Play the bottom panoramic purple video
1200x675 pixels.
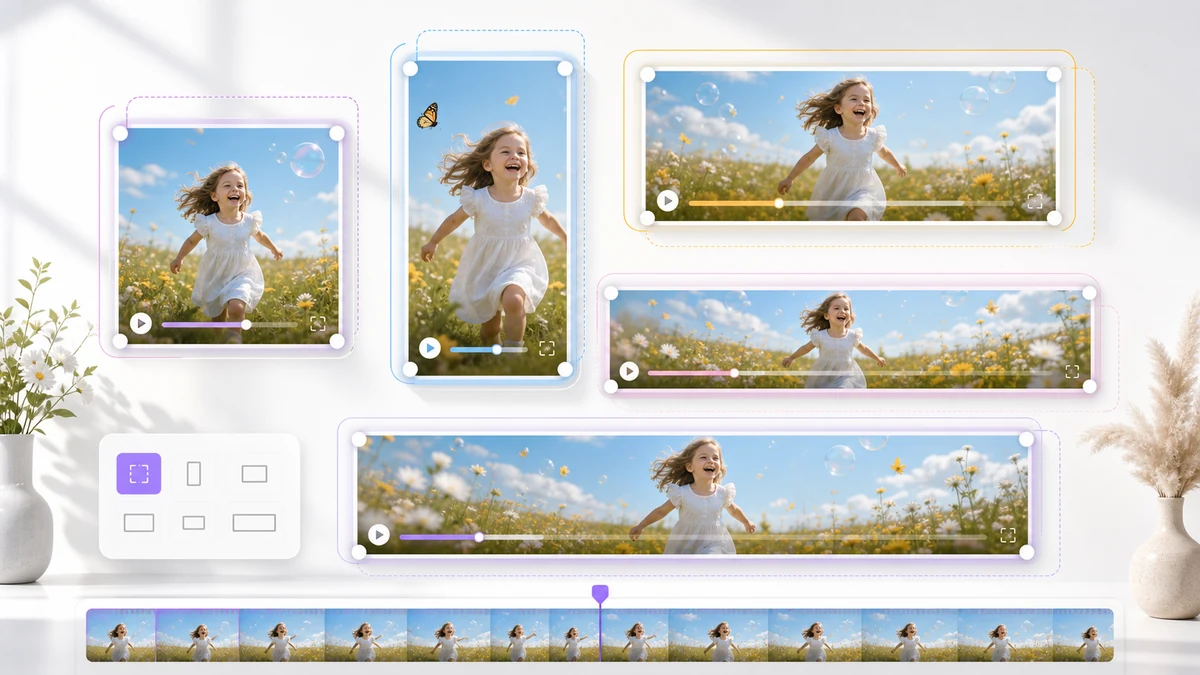pos(378,535)
